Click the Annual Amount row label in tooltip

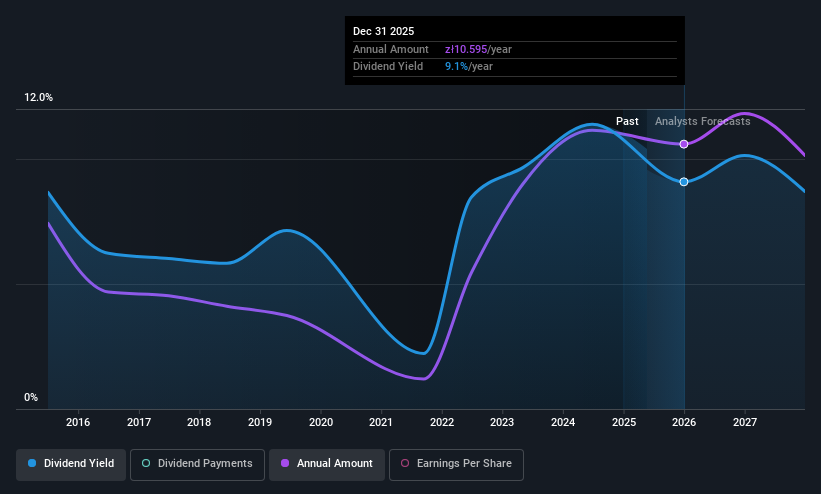[391, 49]
